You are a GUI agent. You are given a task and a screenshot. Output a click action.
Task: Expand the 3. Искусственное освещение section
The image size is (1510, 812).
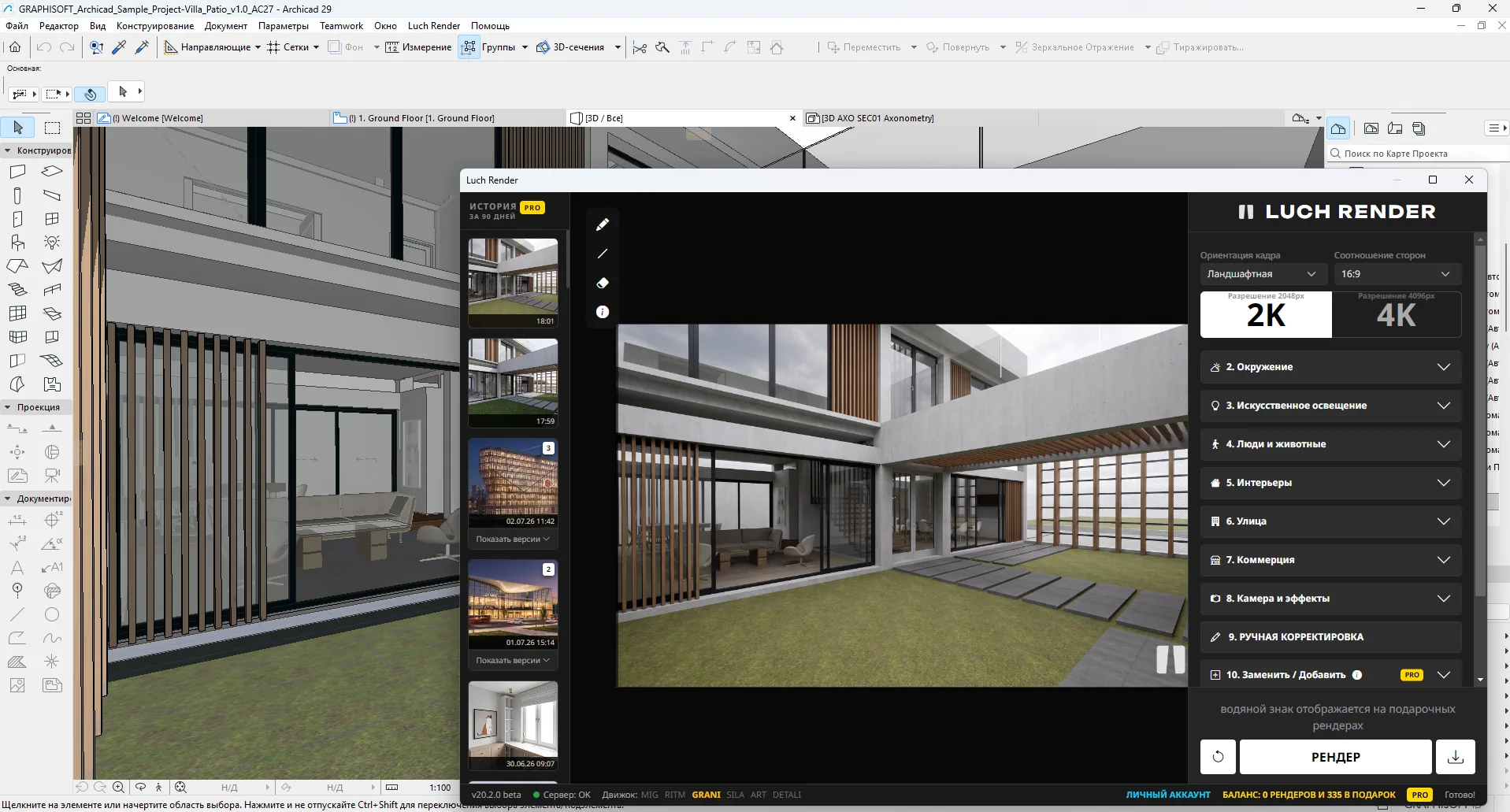point(1330,406)
